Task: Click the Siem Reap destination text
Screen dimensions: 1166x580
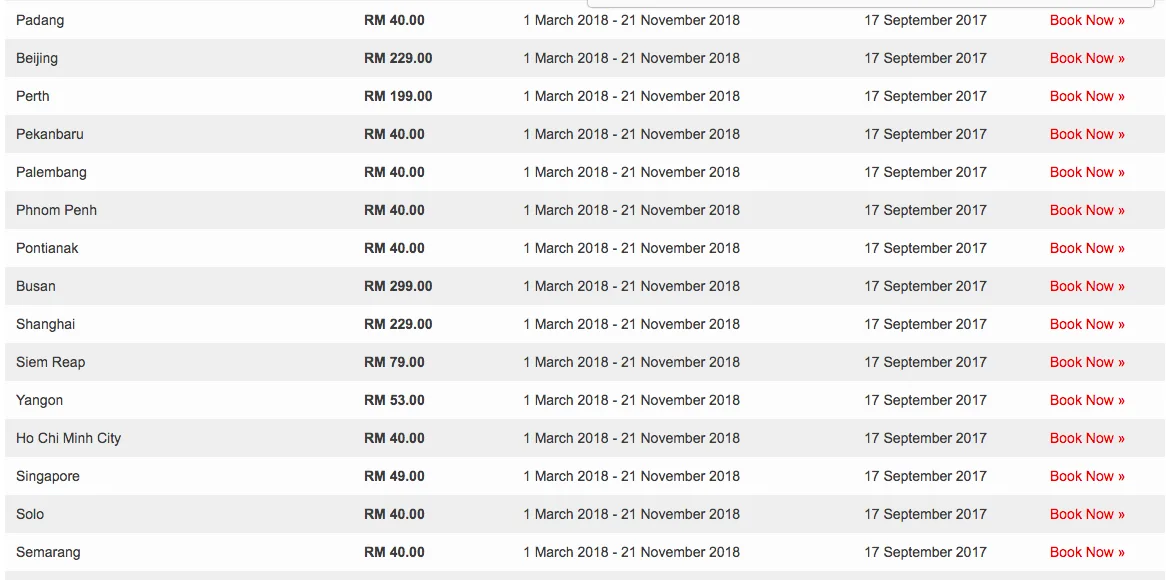Action: (50, 362)
